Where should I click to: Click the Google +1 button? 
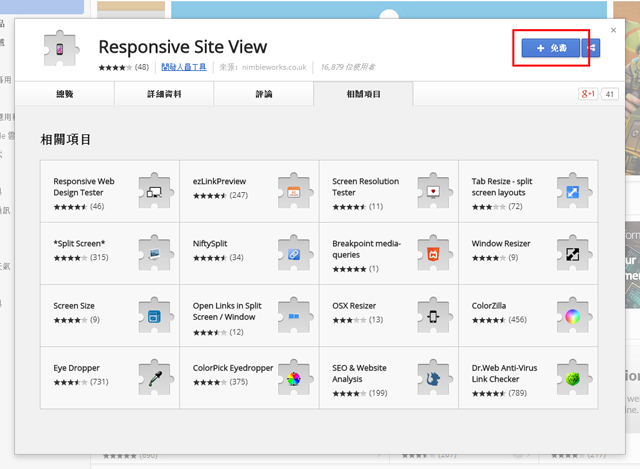pos(587,94)
